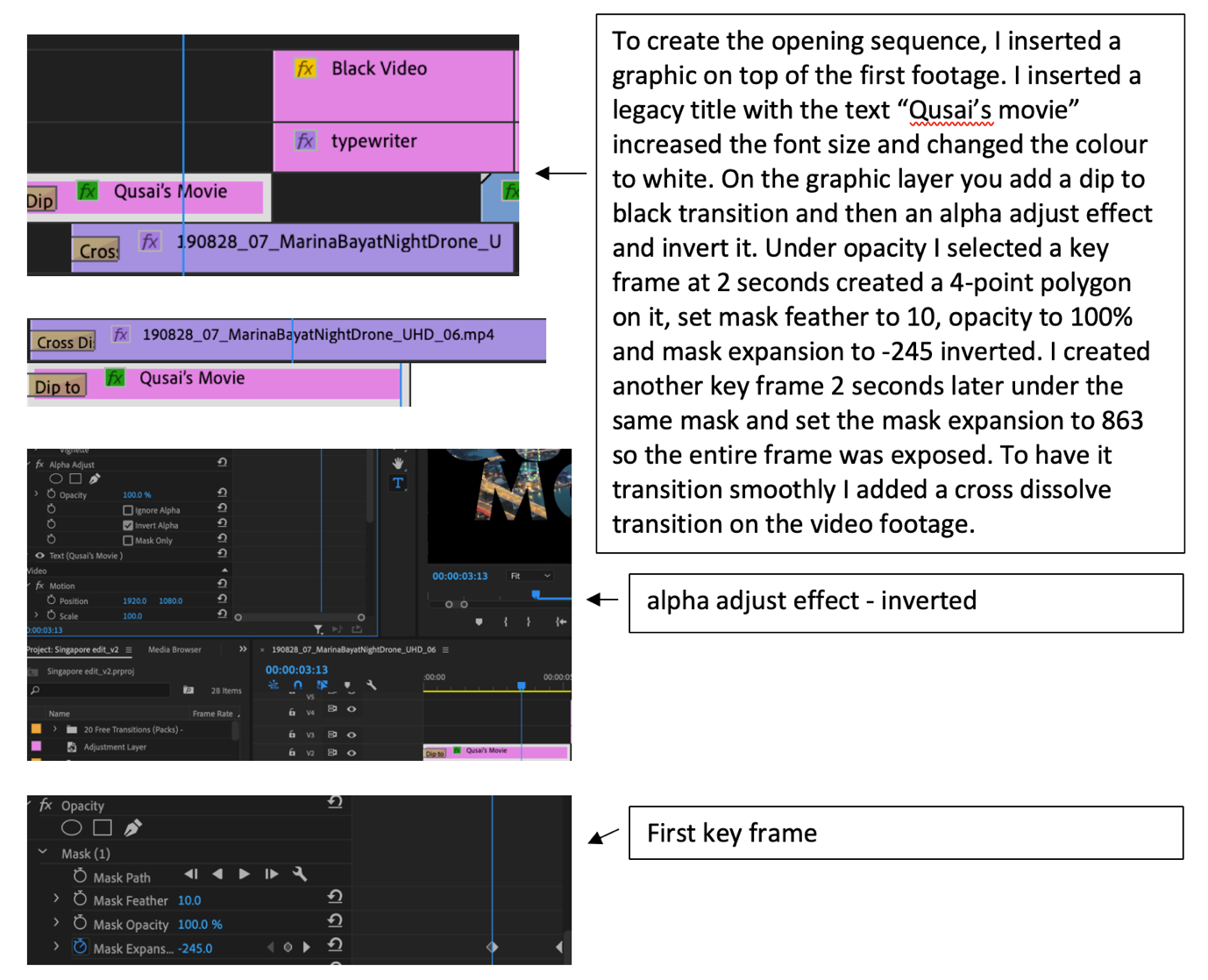The width and height of the screenshot is (1208, 980).
Task: Toggle animation stopwatch for Mask Path
Action: pyautogui.click(x=80, y=875)
